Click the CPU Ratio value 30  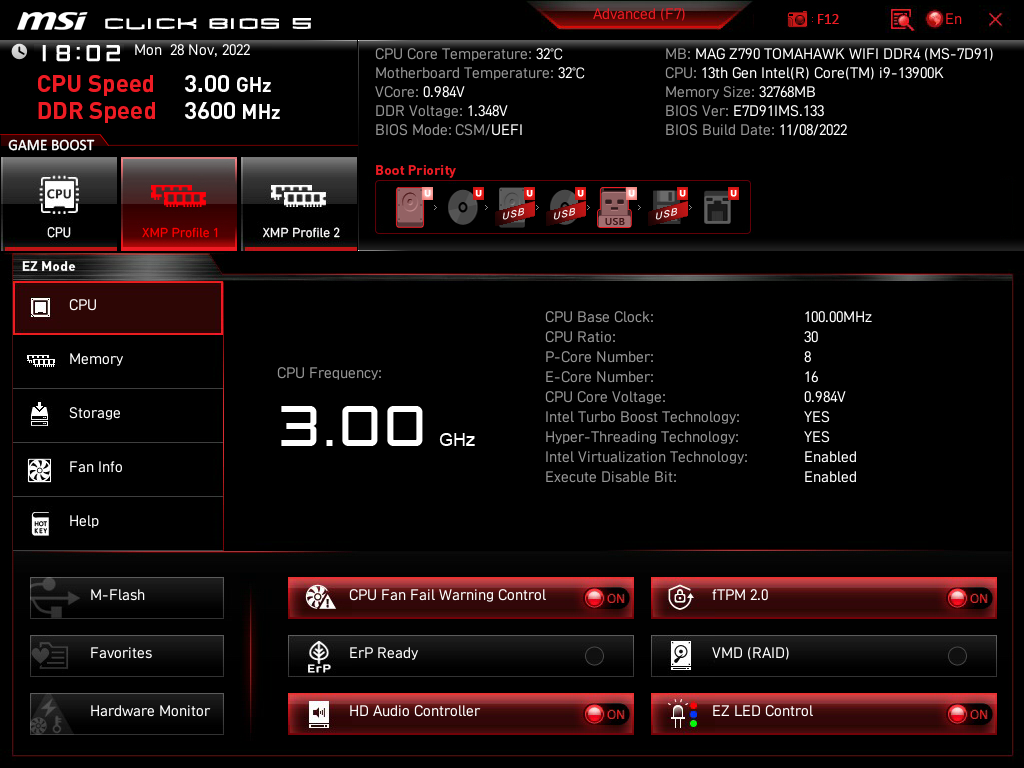click(811, 337)
